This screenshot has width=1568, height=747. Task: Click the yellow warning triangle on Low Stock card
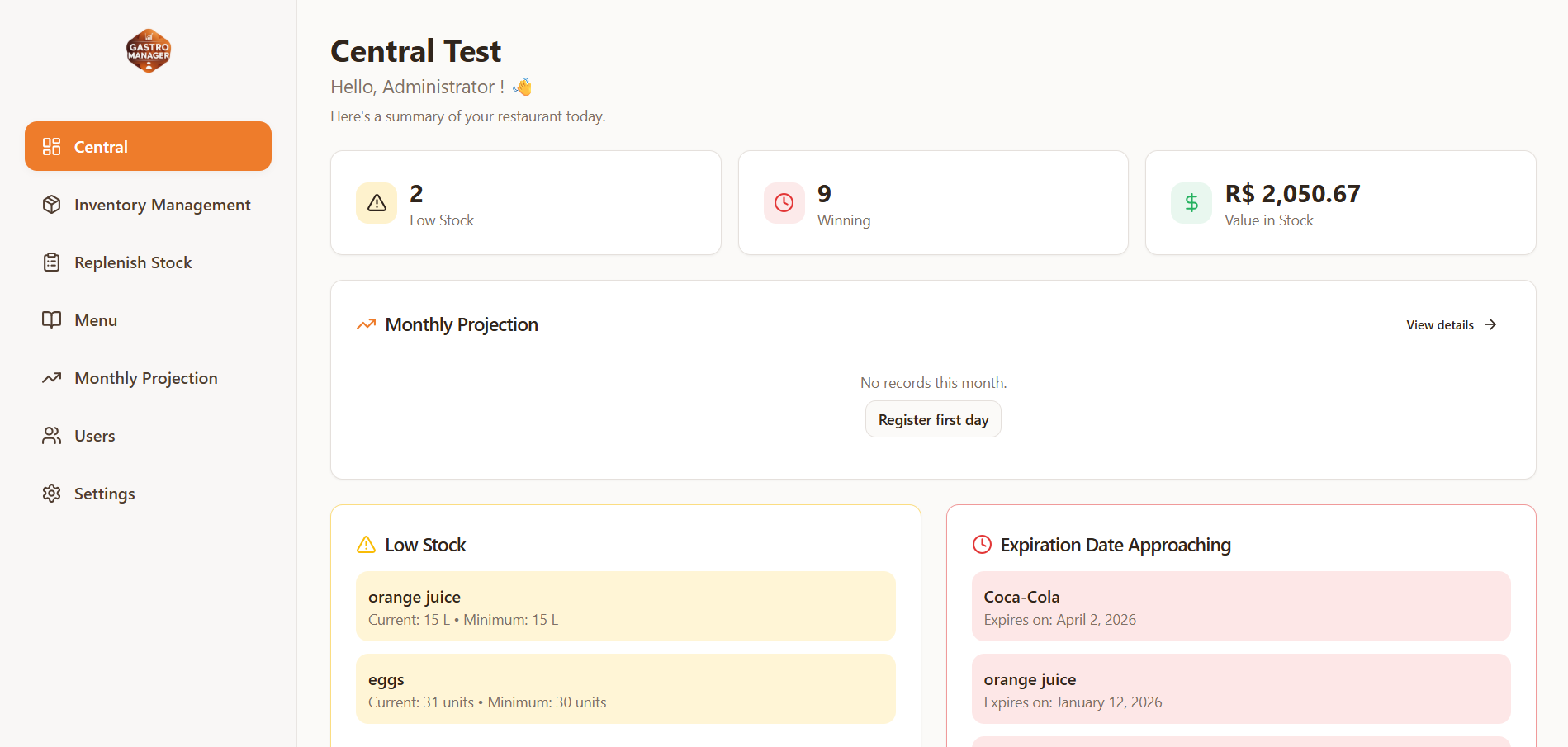pyautogui.click(x=376, y=202)
